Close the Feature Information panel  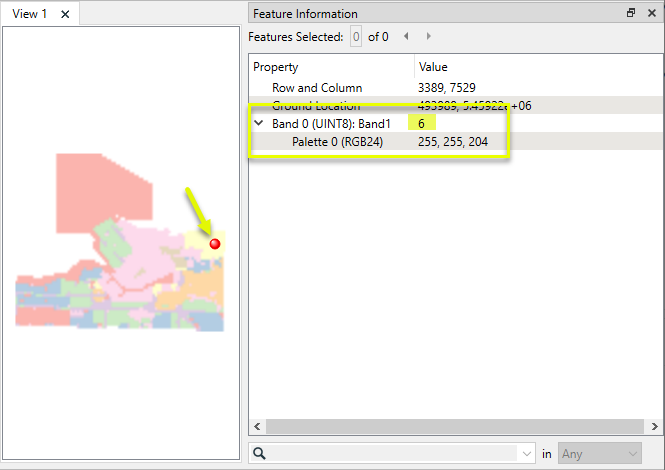click(650, 14)
